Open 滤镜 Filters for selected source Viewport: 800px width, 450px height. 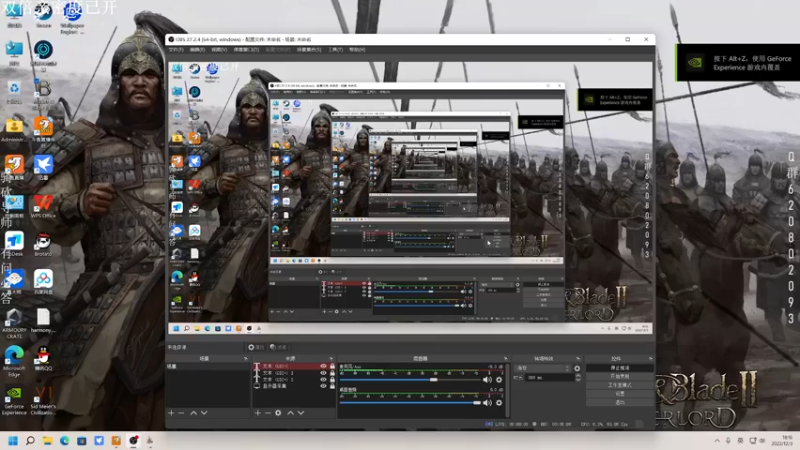click(x=278, y=347)
